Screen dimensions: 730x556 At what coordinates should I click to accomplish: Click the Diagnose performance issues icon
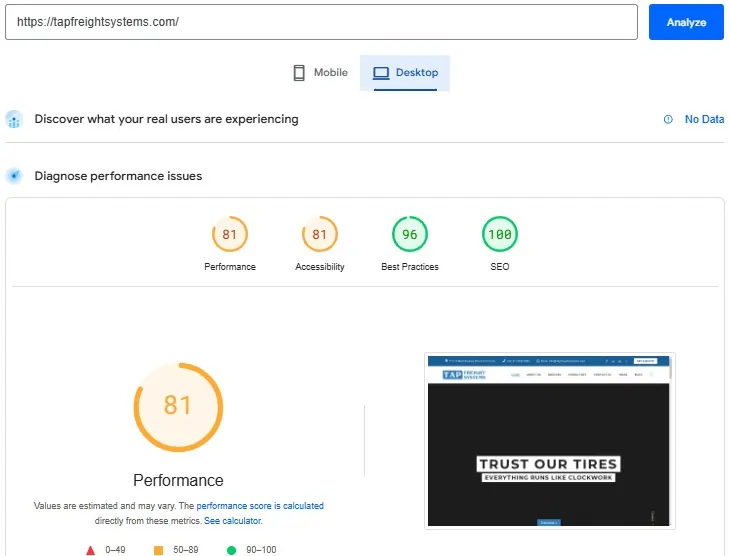click(x=14, y=176)
